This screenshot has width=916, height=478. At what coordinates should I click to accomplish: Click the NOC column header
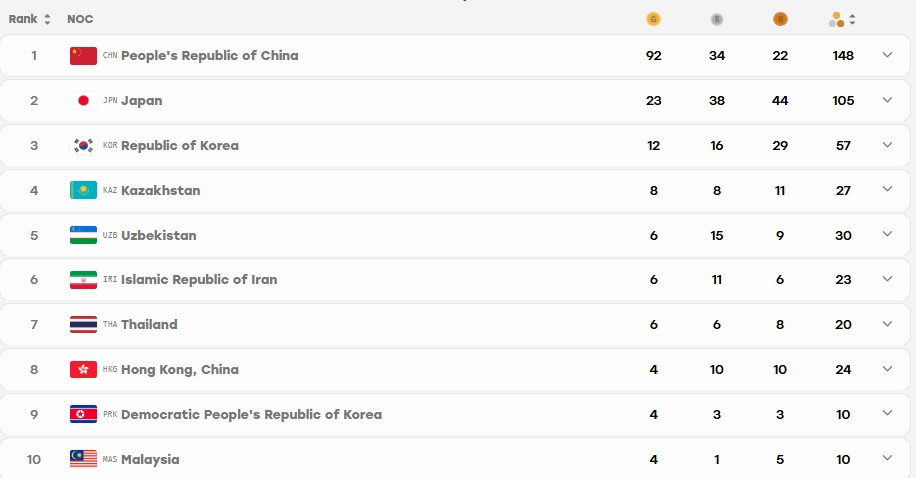click(x=80, y=19)
